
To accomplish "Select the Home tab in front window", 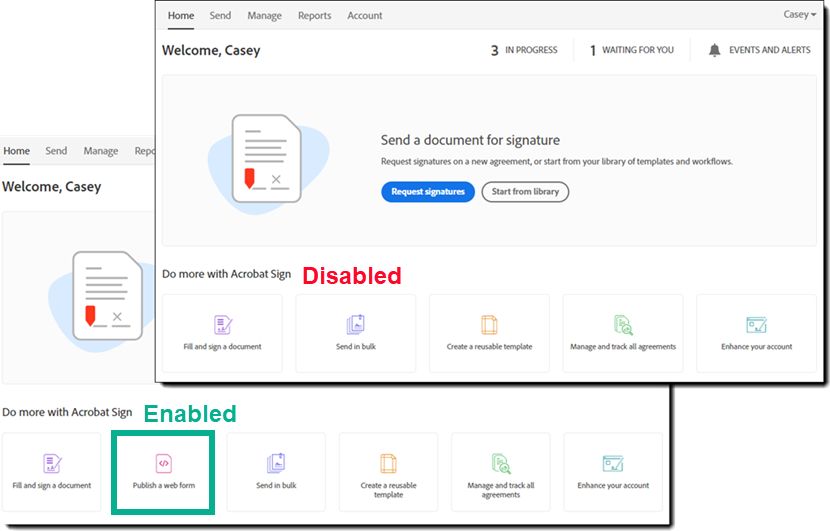I will click(x=181, y=16).
